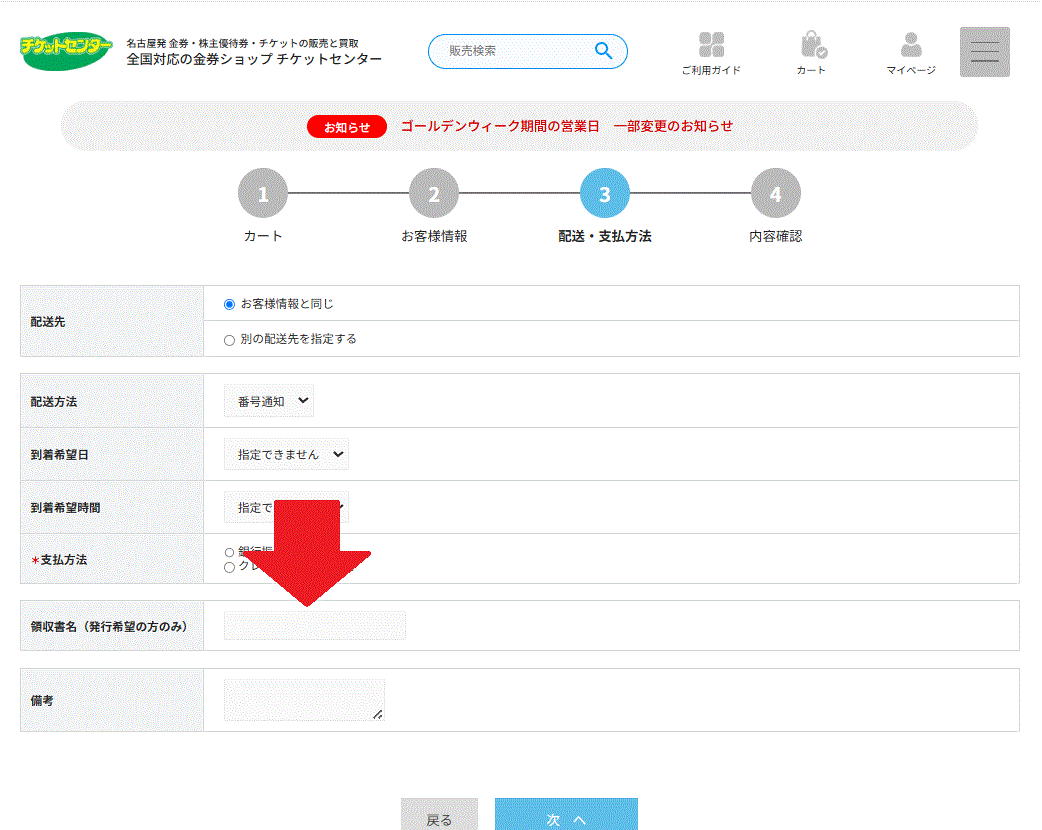Click the 名古屋発 金券 tagline text
The width and height of the screenshot is (1042, 830).
pyautogui.click(x=243, y=43)
